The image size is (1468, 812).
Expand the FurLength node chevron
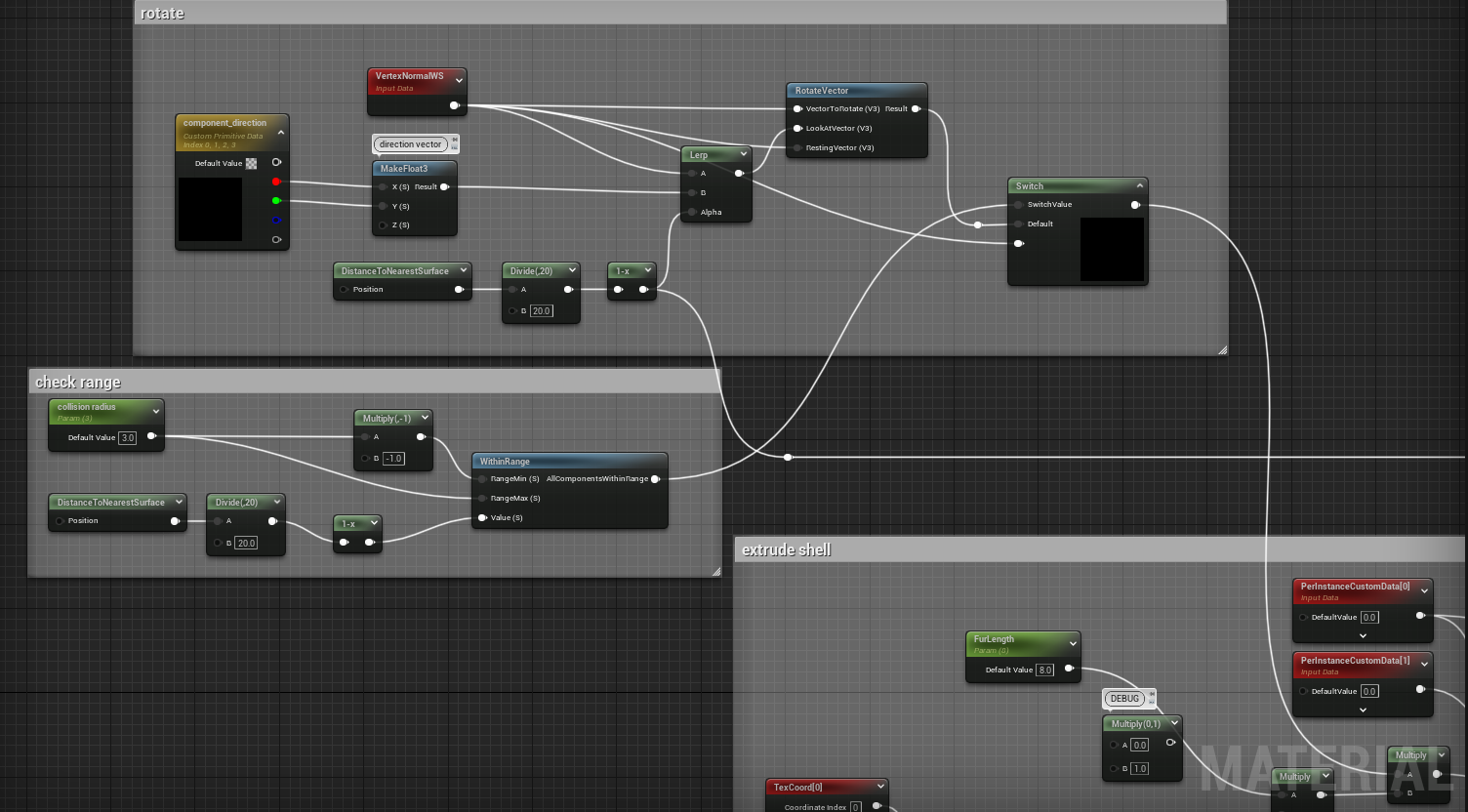[1073, 643]
